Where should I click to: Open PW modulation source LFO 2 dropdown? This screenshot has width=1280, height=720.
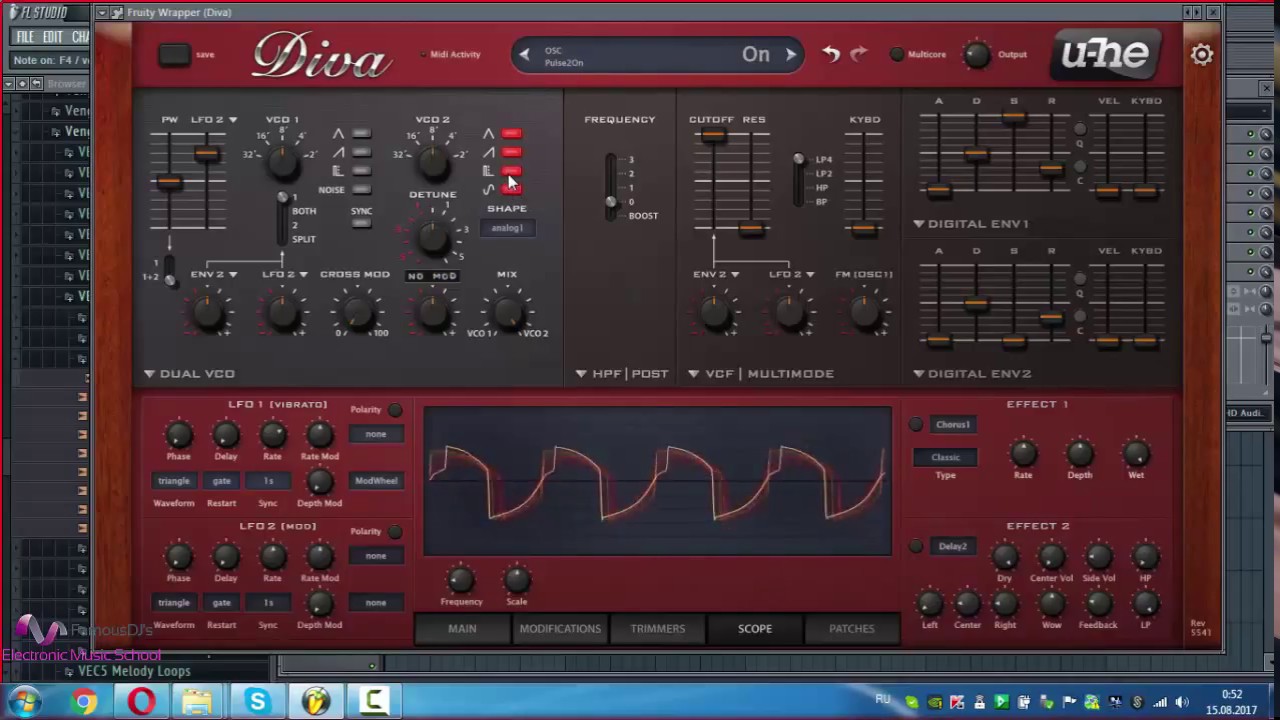[x=214, y=119]
